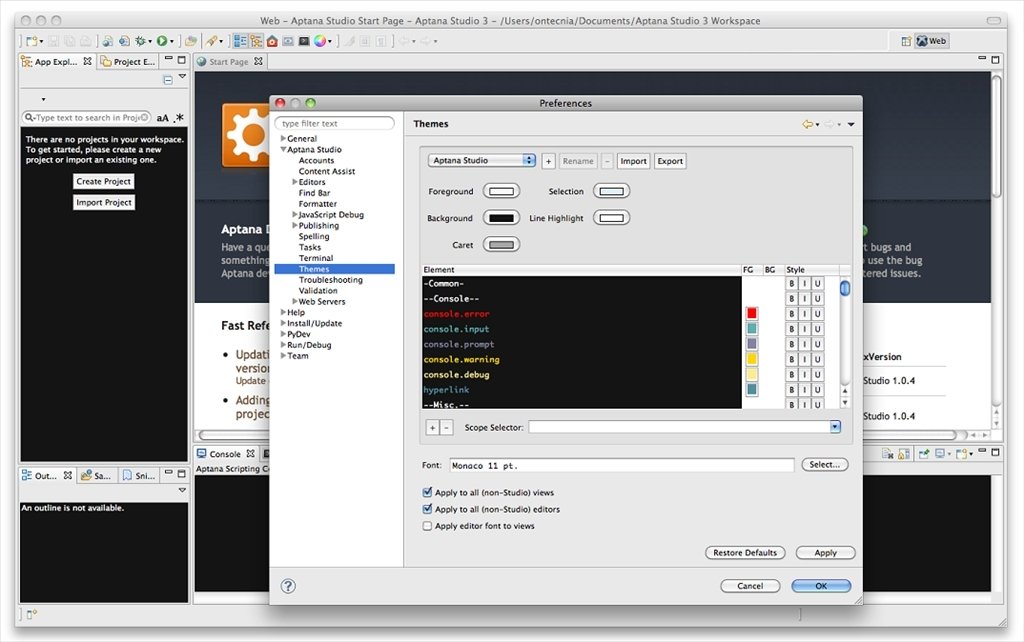This screenshot has height=642, width=1024.
Task: Maximize the Start Page editor area
Action: click(x=995, y=59)
